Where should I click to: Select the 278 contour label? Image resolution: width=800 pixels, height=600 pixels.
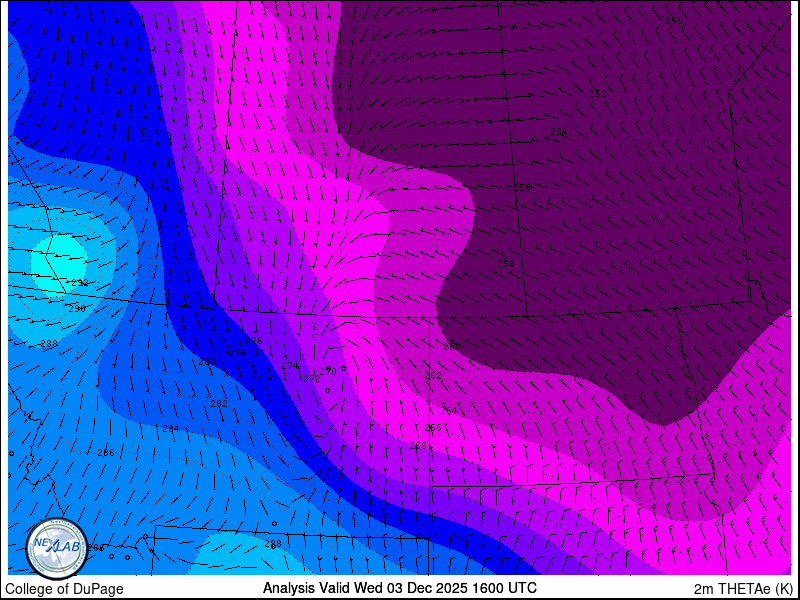pyautogui.click(x=238, y=353)
